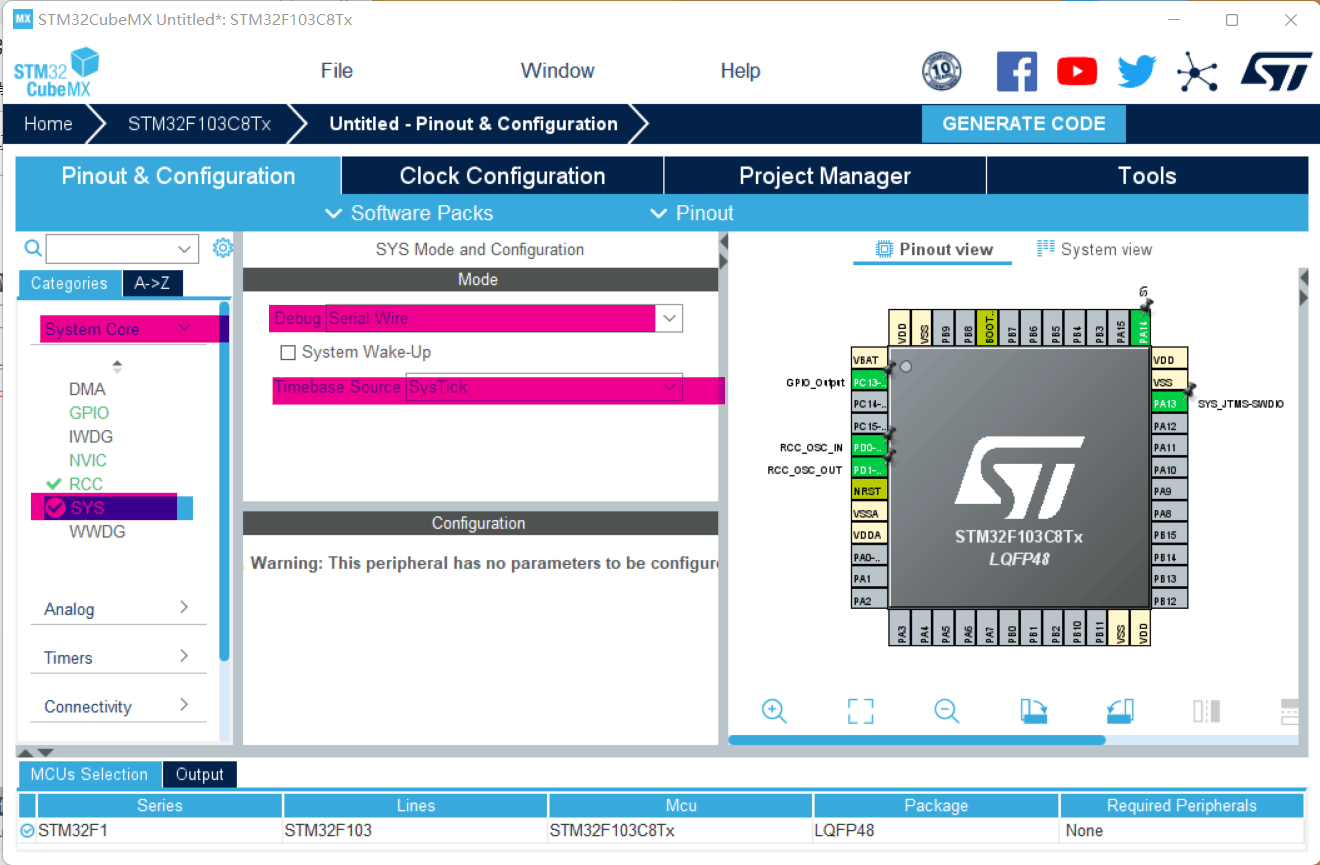The width and height of the screenshot is (1320, 865).
Task: Zoom out on the pinout view
Action: click(x=946, y=711)
